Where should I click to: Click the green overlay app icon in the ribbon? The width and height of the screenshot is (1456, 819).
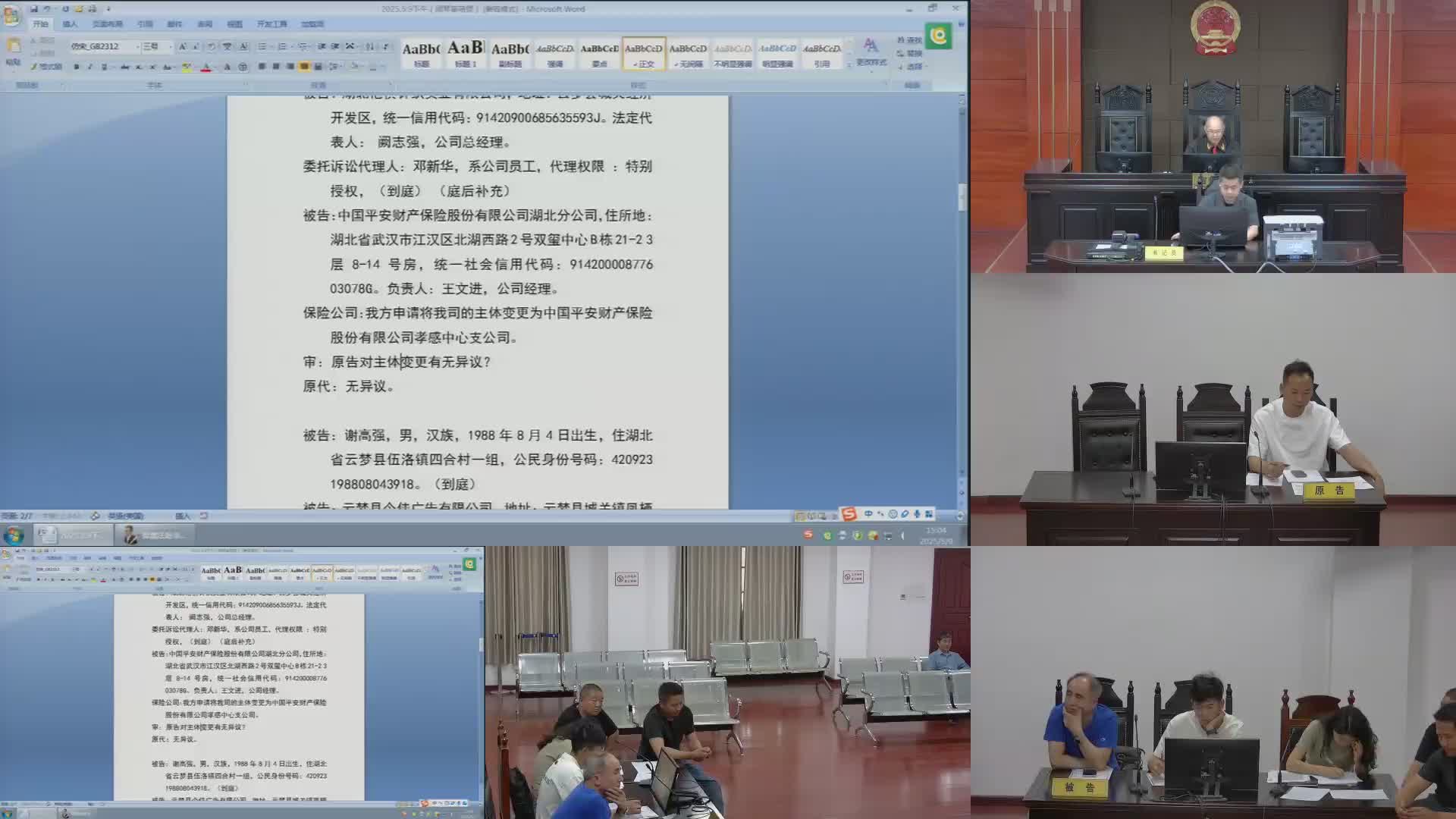coord(939,36)
